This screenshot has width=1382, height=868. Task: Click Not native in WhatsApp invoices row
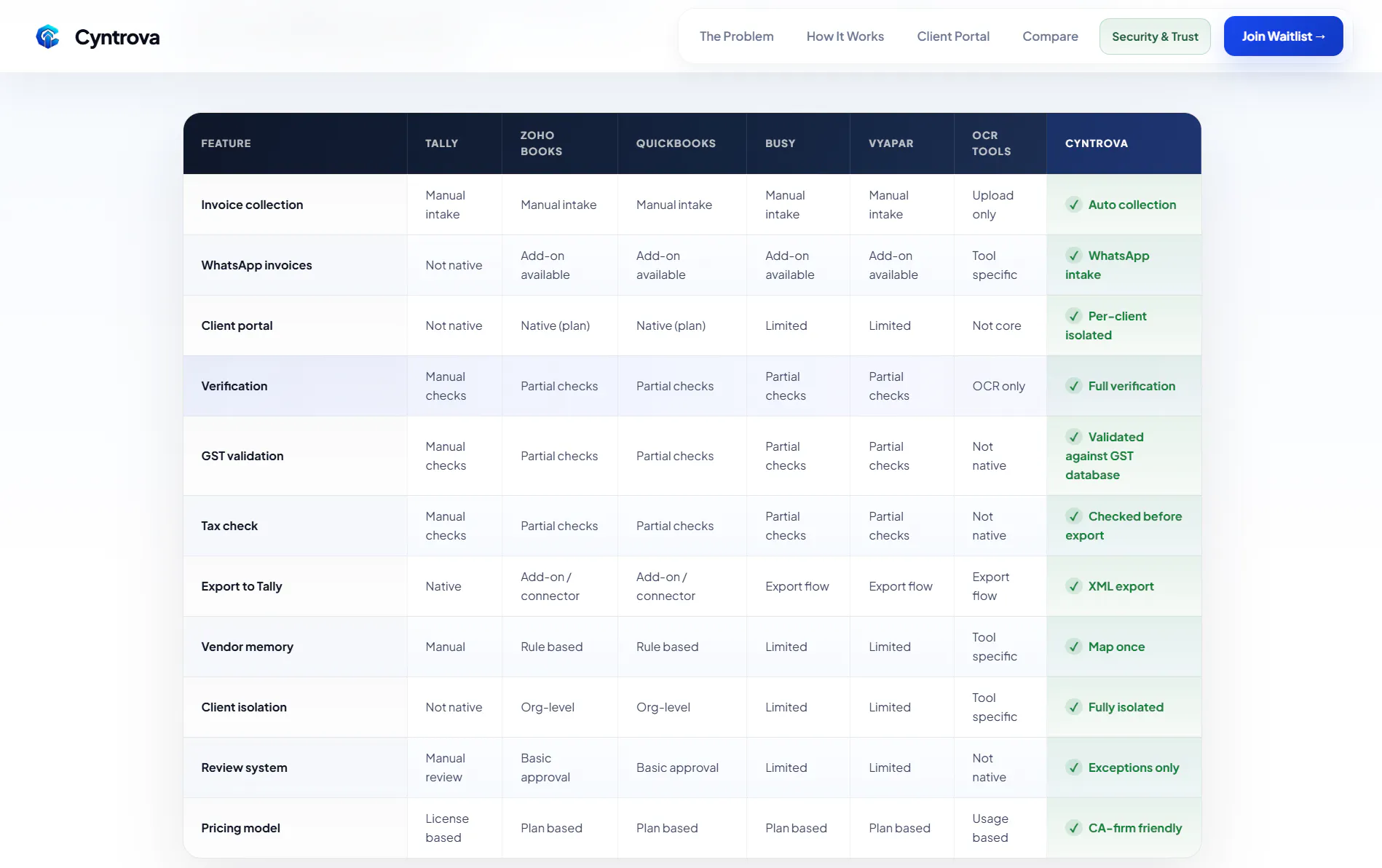click(x=454, y=265)
